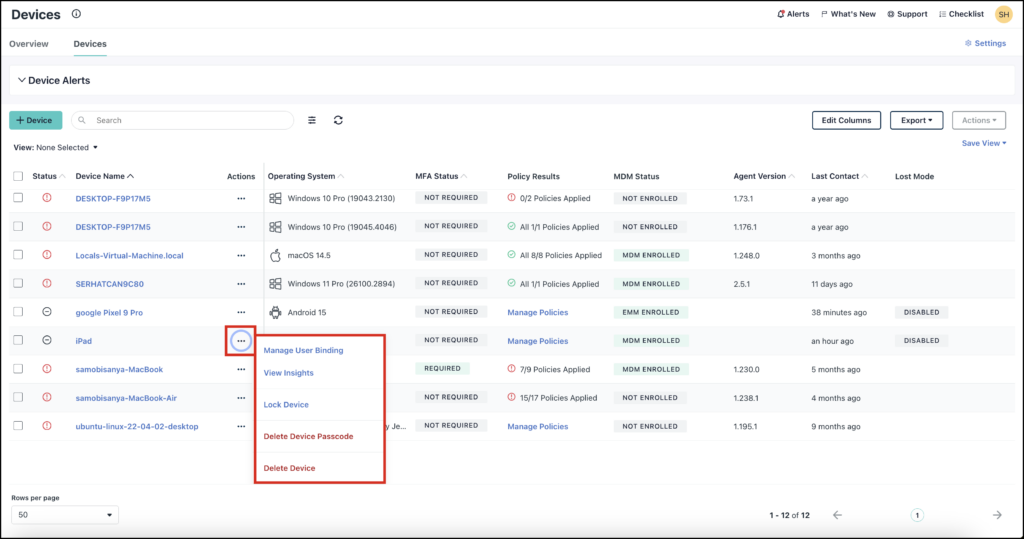Open the Export dropdown
The height and width of the screenshot is (539, 1024).
click(916, 120)
